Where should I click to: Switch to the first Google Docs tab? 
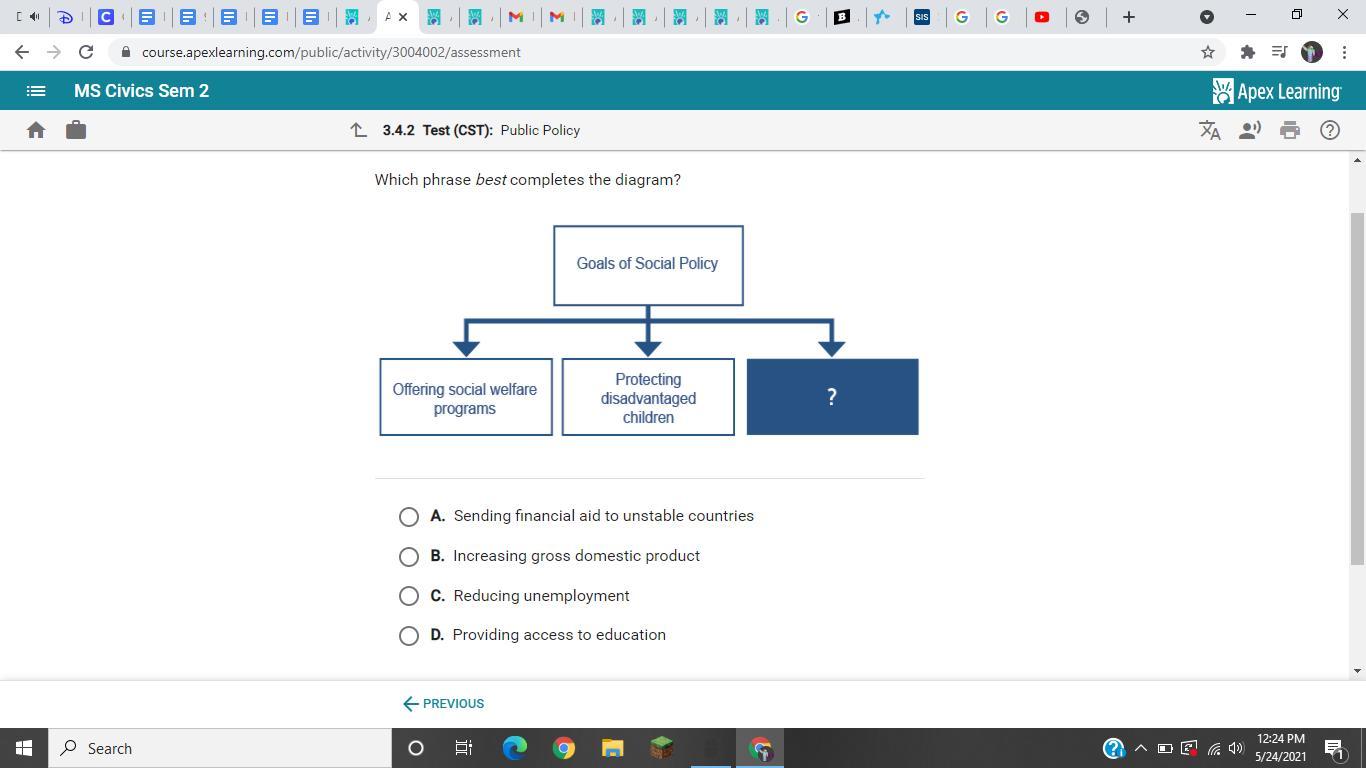pyautogui.click(x=147, y=17)
